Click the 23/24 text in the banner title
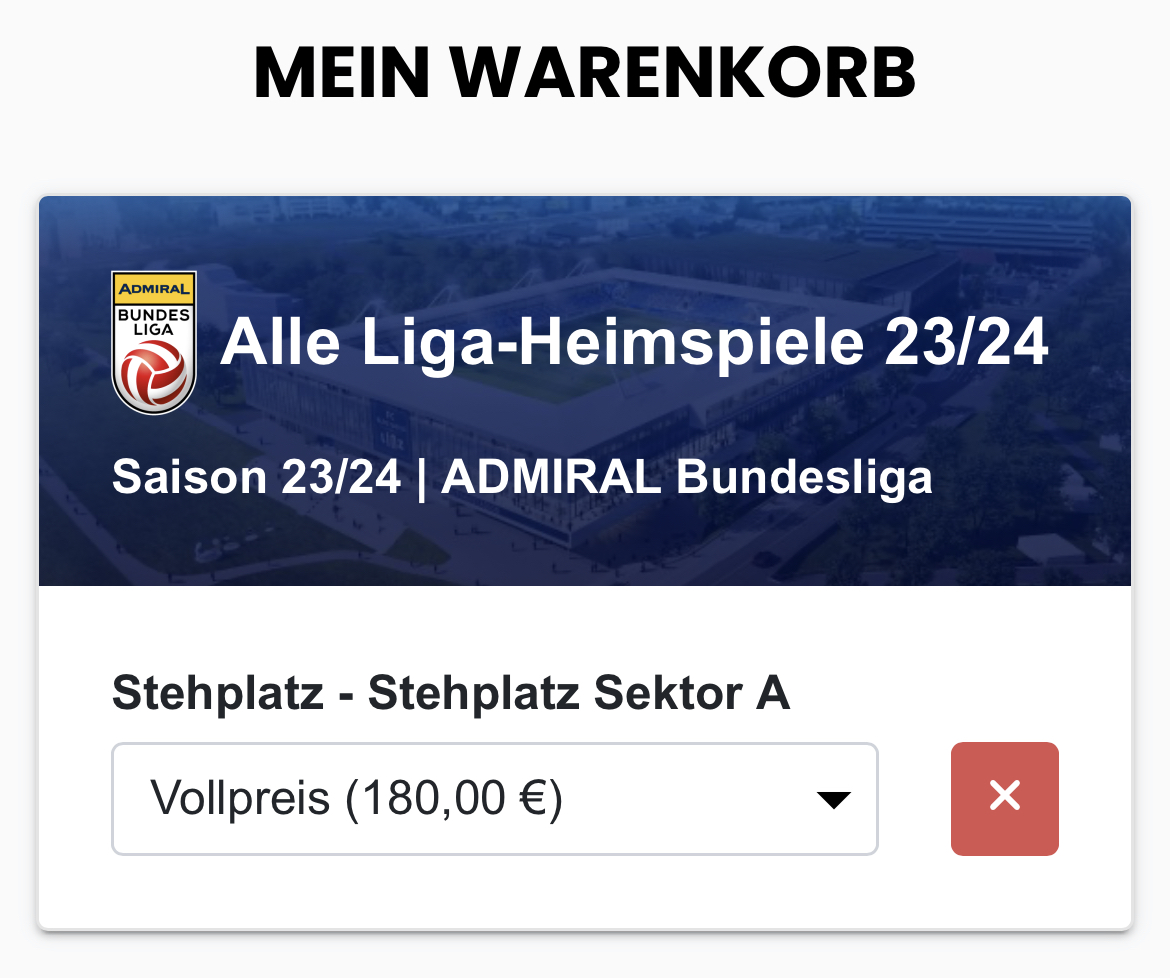Screen dimensions: 1170x978 tap(966, 342)
